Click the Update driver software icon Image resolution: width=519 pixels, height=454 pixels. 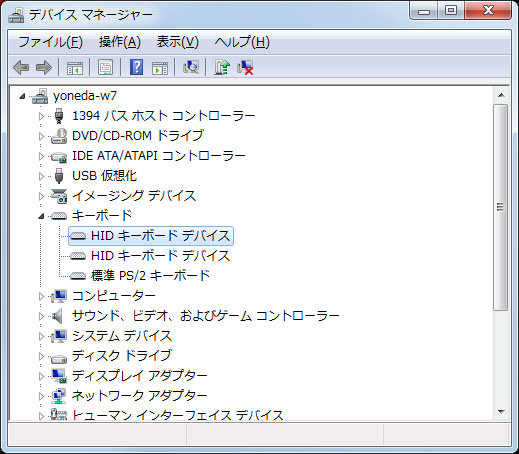point(222,67)
